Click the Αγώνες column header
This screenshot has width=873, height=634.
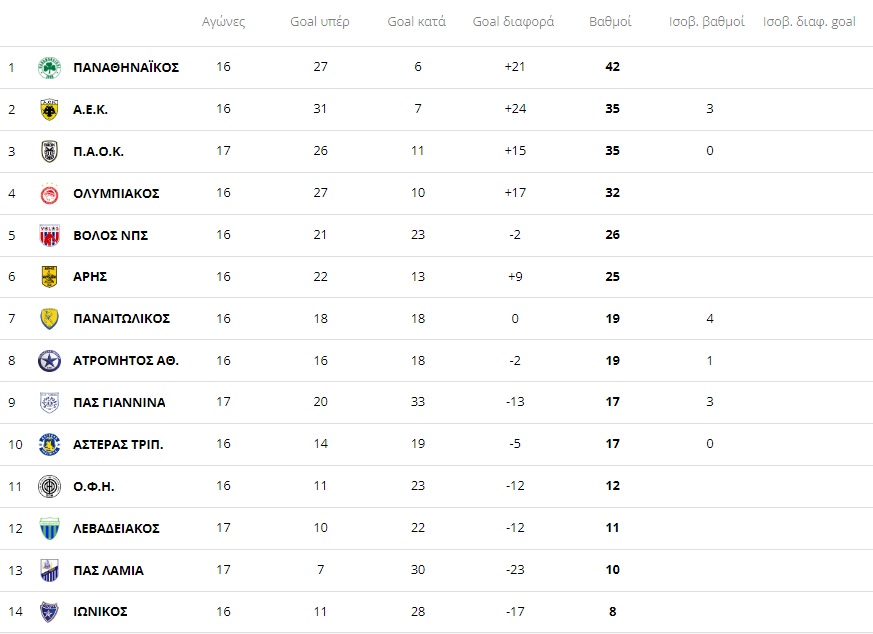[223, 22]
